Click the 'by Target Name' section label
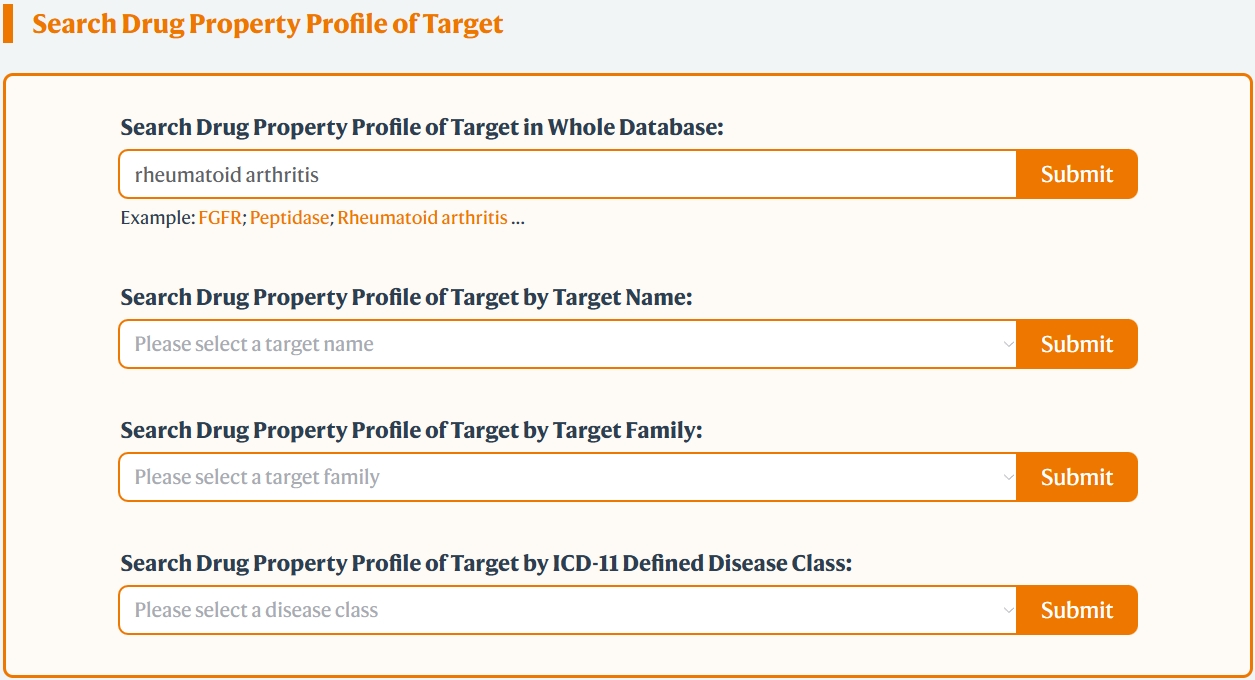This screenshot has width=1255, height=680. coord(406,298)
